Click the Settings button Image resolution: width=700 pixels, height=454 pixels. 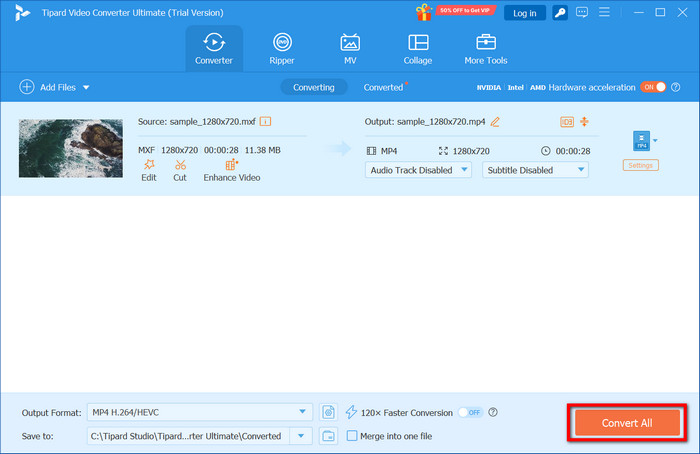pyautogui.click(x=641, y=165)
